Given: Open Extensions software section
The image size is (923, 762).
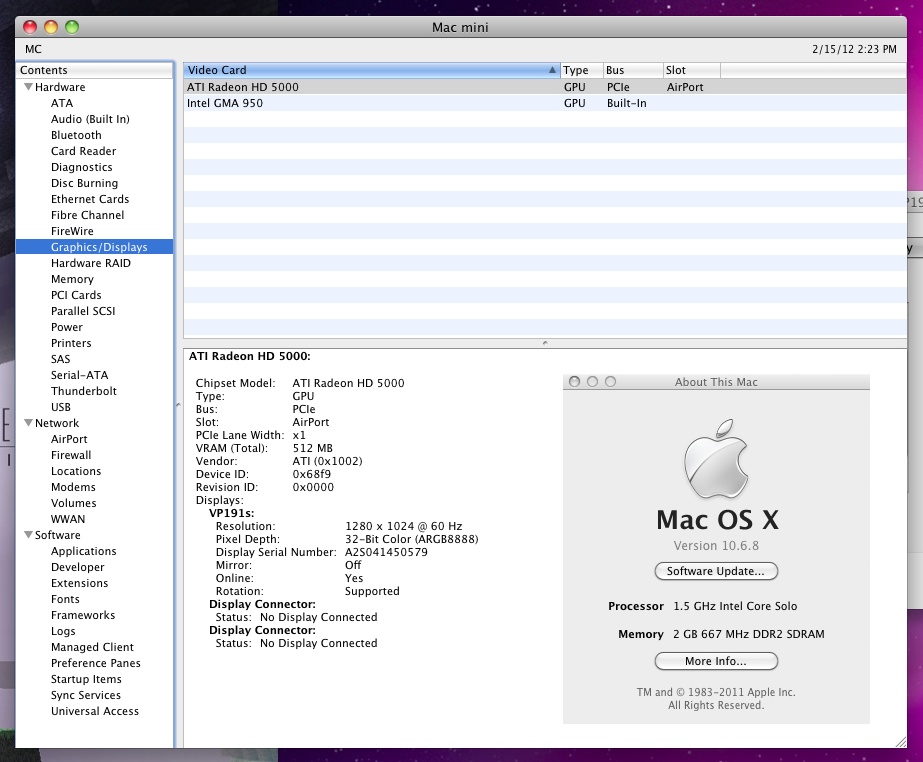Looking at the screenshot, I should [79, 583].
